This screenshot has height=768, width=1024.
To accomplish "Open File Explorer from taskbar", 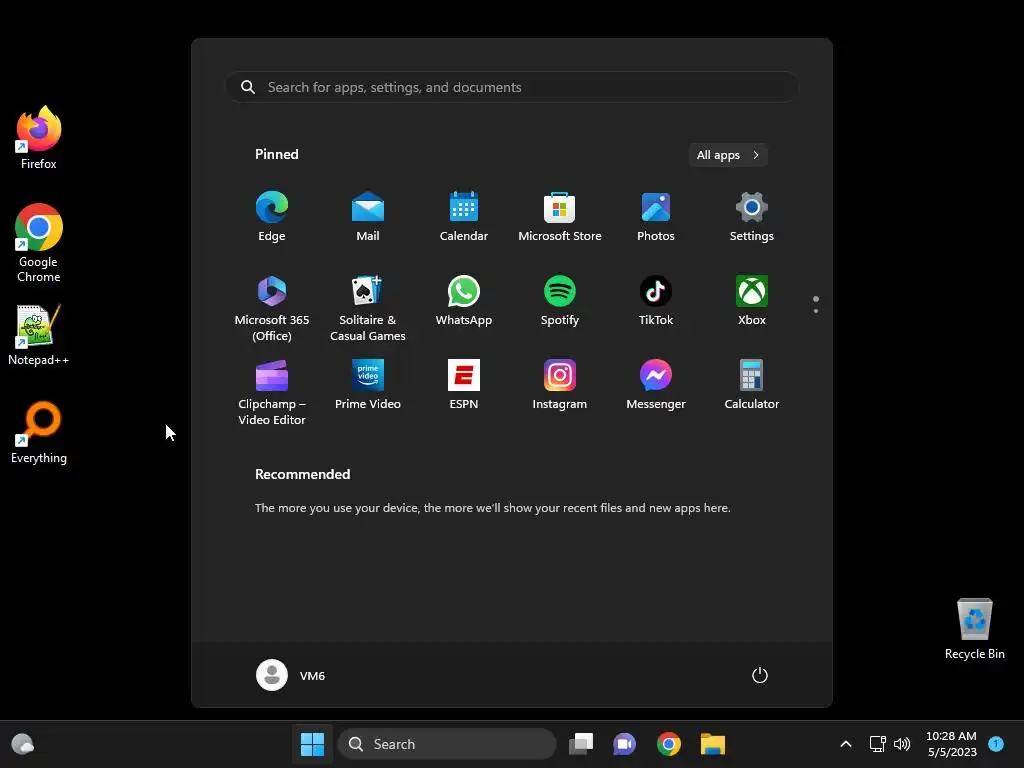I will tap(712, 744).
